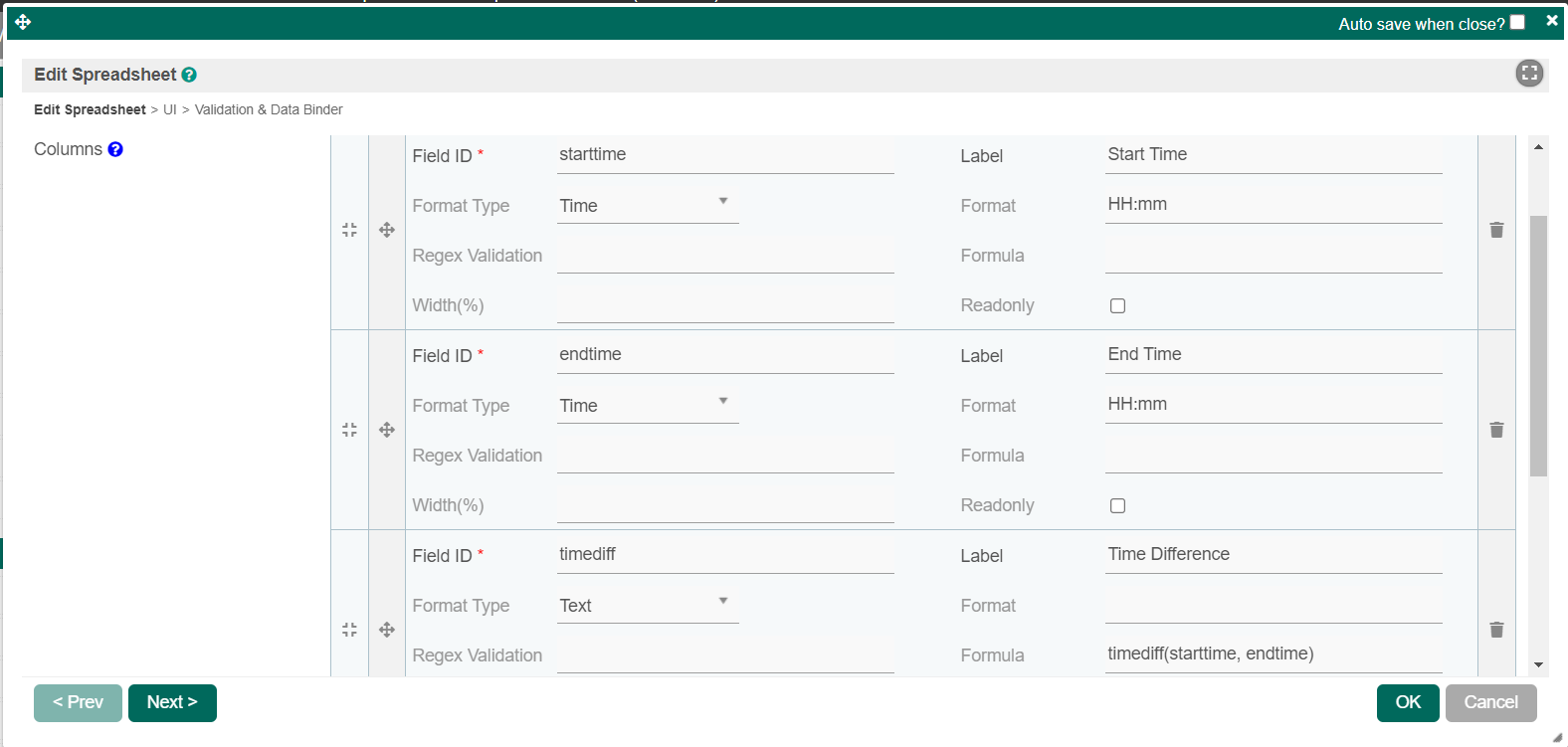Image resolution: width=1568 pixels, height=747 pixels.
Task: Click the Next > button
Action: point(172,702)
